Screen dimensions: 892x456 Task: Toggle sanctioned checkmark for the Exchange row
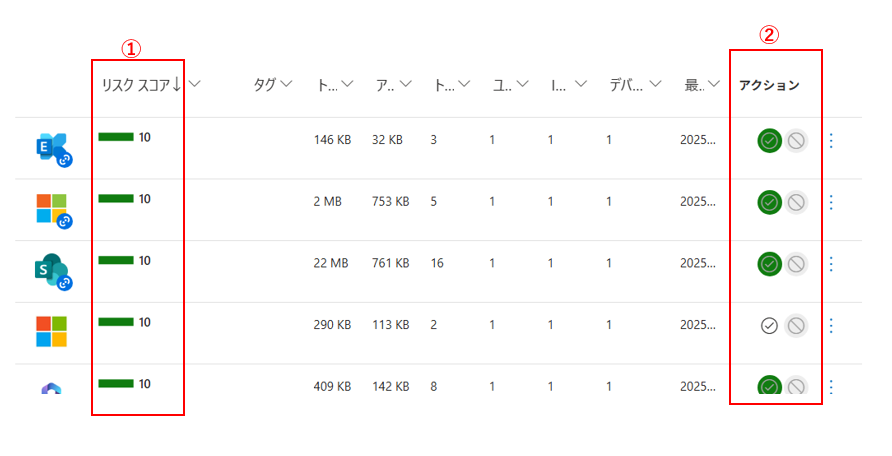point(769,140)
